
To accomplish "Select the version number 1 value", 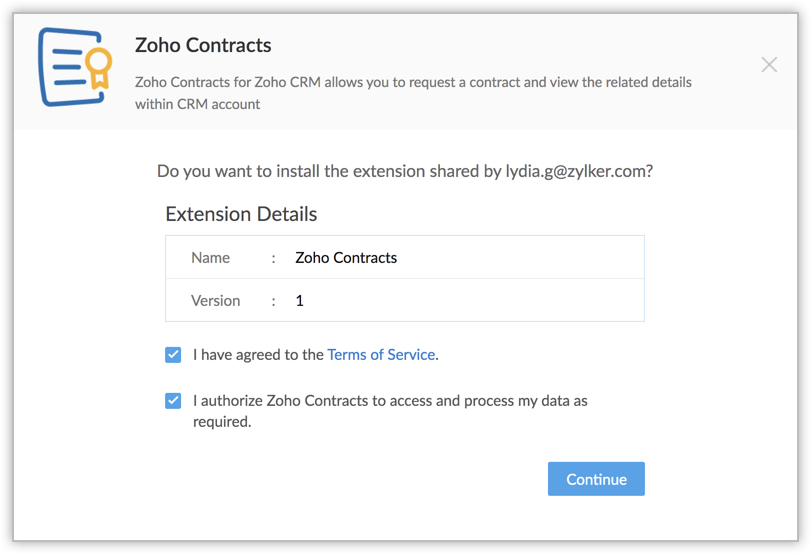I will 300,300.
